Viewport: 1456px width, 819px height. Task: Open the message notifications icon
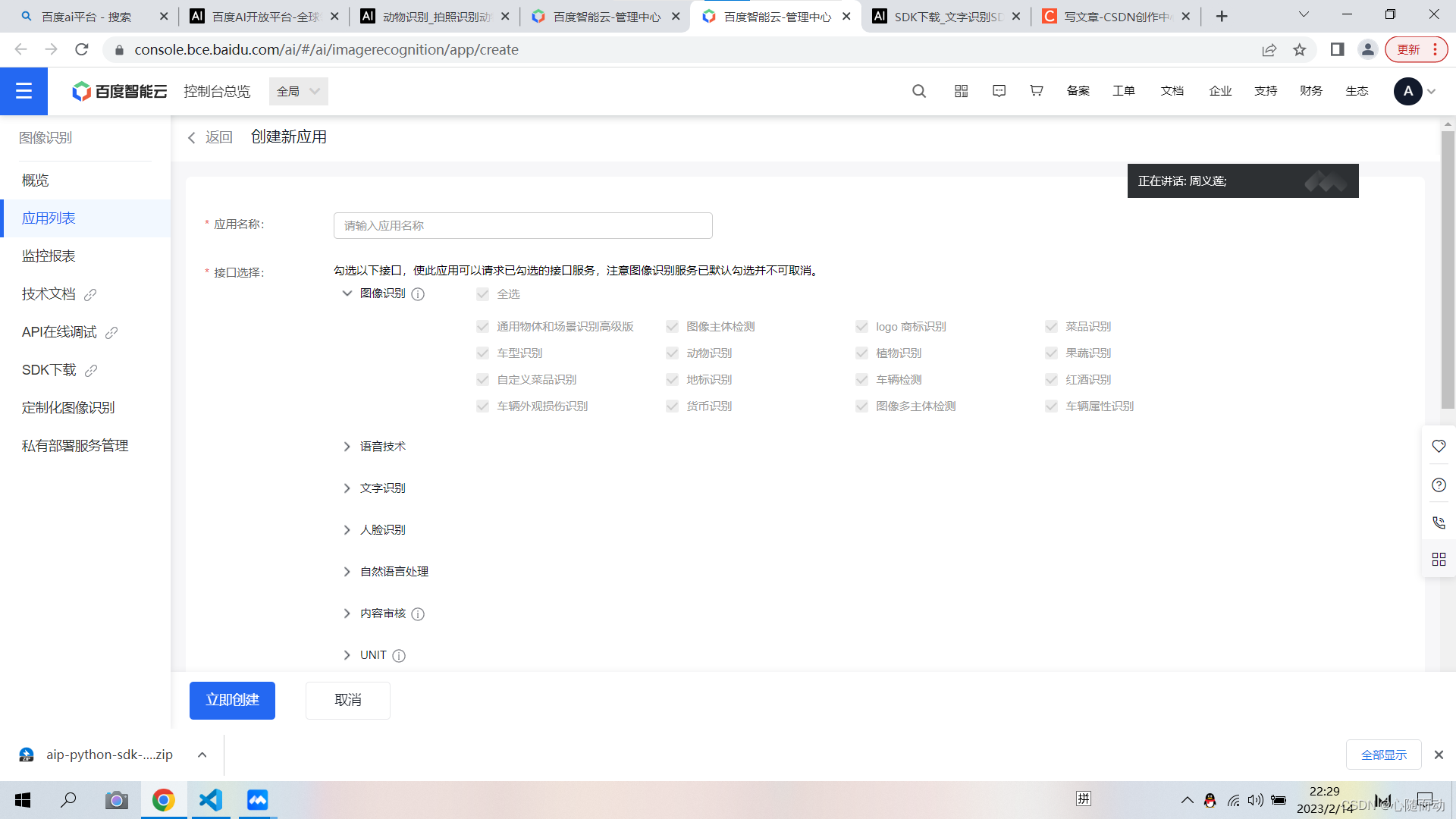(x=999, y=91)
